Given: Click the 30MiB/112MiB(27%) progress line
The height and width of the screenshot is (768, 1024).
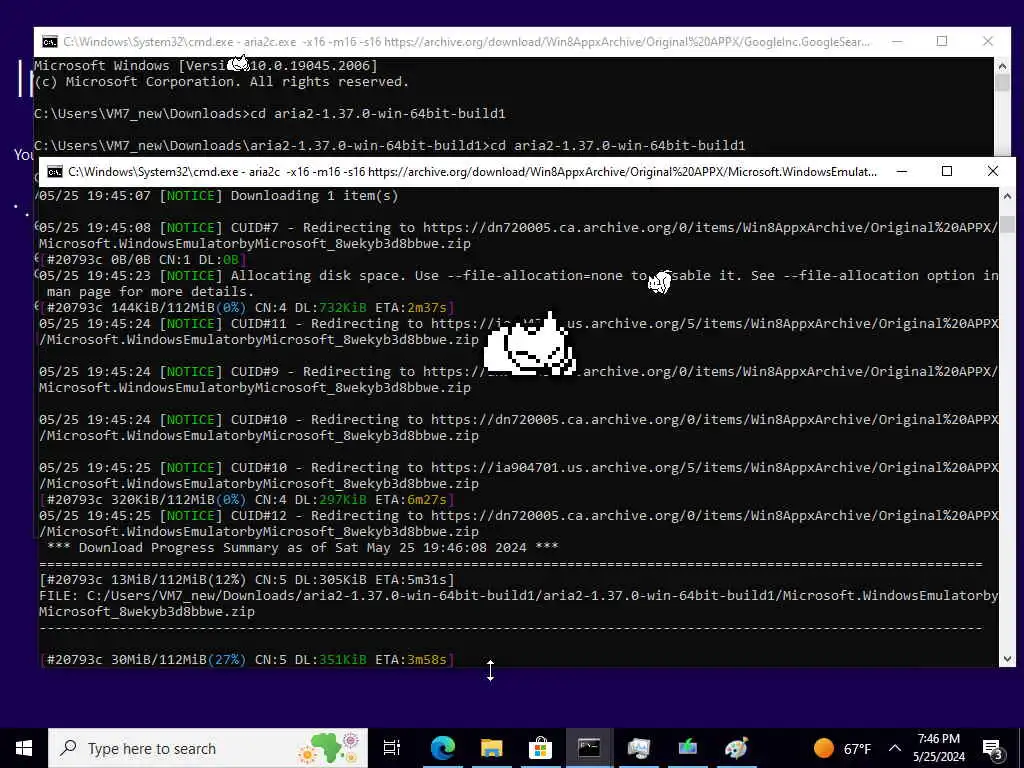Looking at the screenshot, I should (x=247, y=660).
